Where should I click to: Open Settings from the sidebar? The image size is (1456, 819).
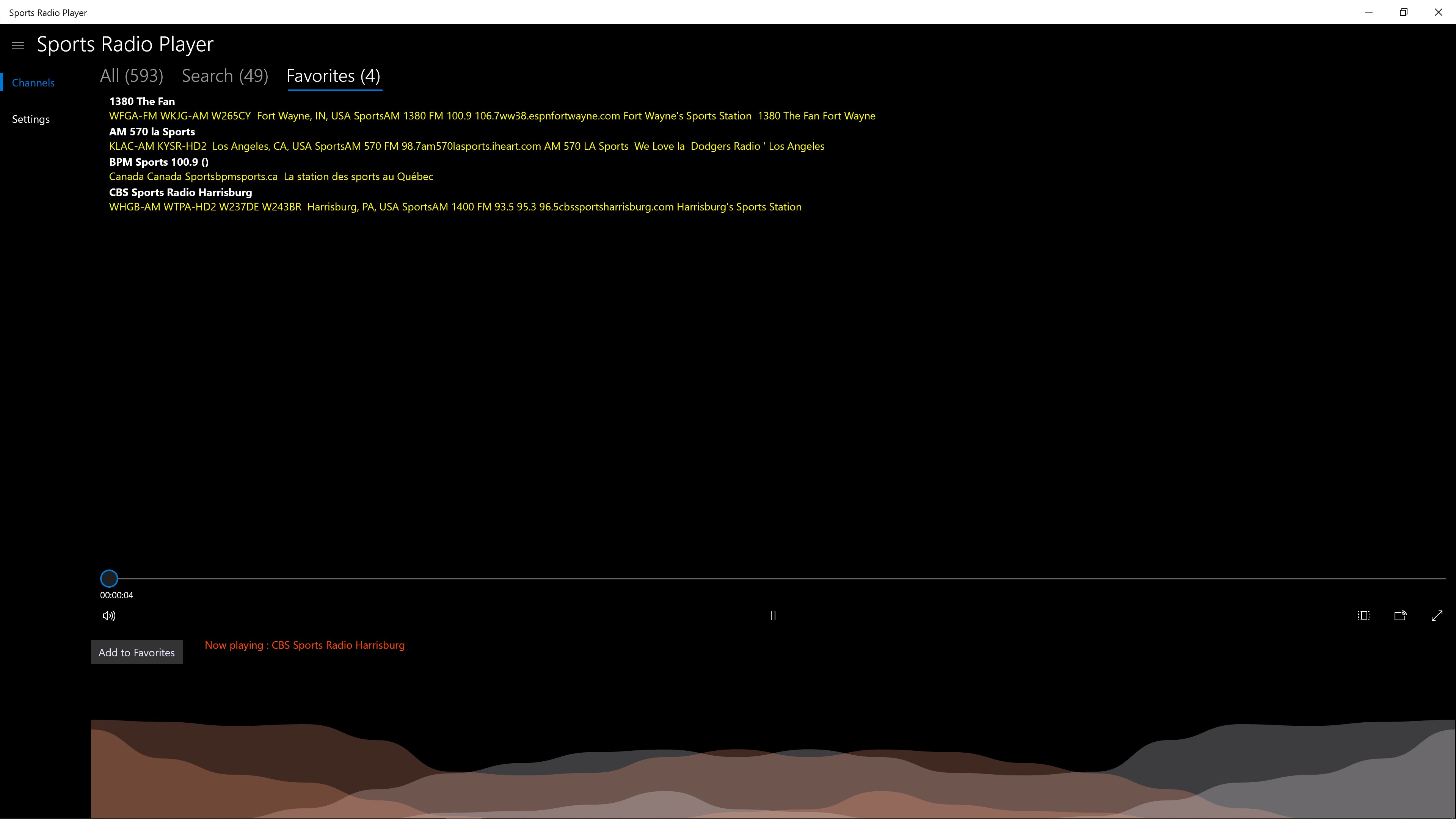click(x=30, y=119)
